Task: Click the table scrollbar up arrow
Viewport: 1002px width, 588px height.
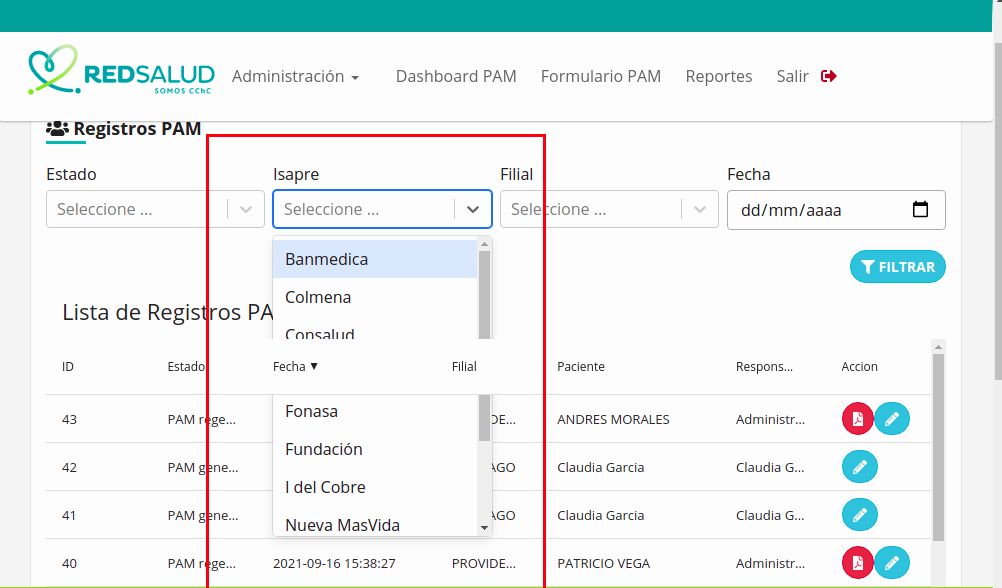Action: [x=938, y=347]
